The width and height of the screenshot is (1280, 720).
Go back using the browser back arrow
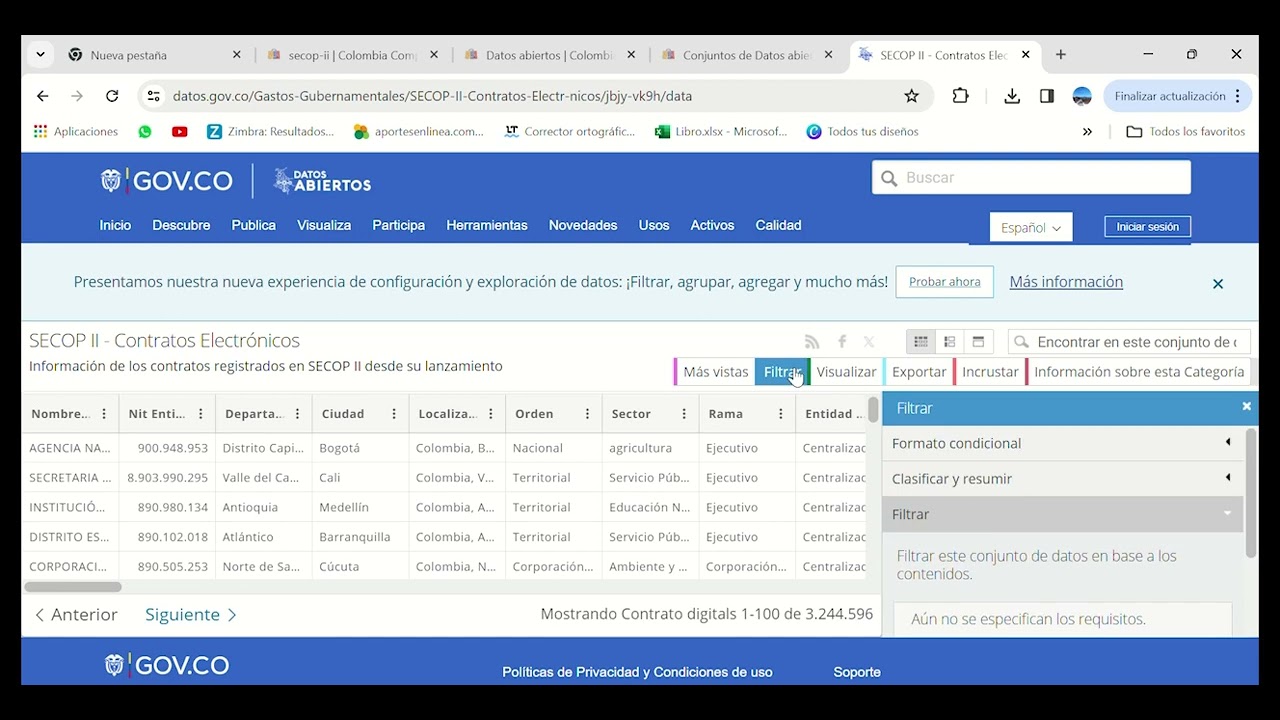[x=42, y=96]
